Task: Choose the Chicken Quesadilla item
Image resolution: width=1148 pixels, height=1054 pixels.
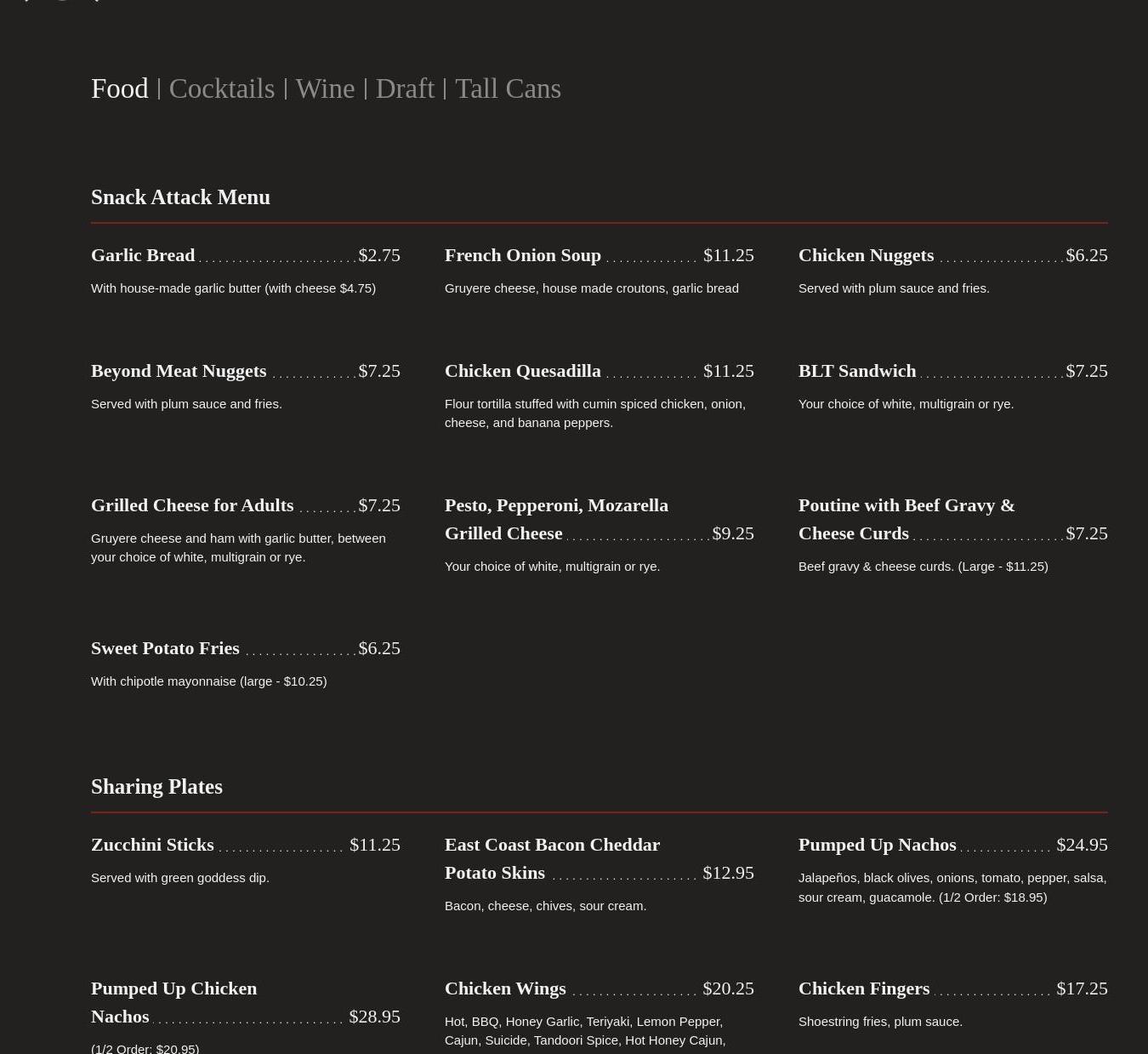Action: (522, 371)
